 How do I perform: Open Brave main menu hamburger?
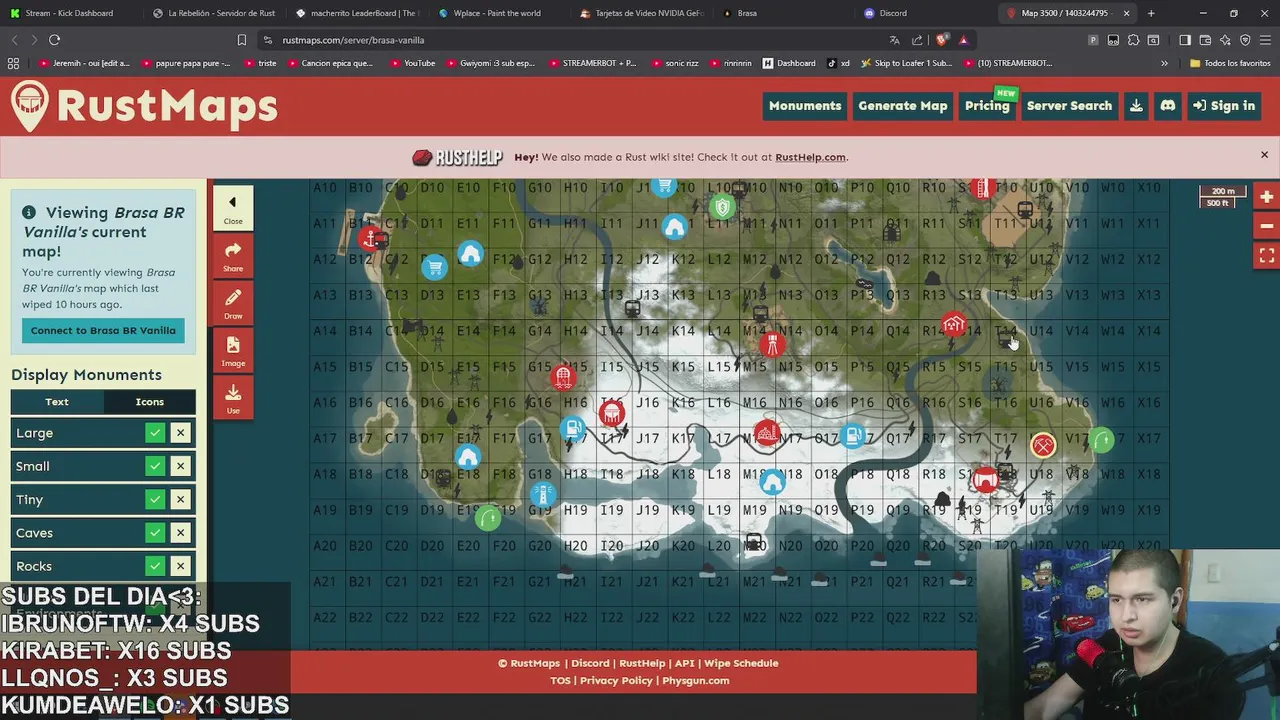(x=1265, y=40)
